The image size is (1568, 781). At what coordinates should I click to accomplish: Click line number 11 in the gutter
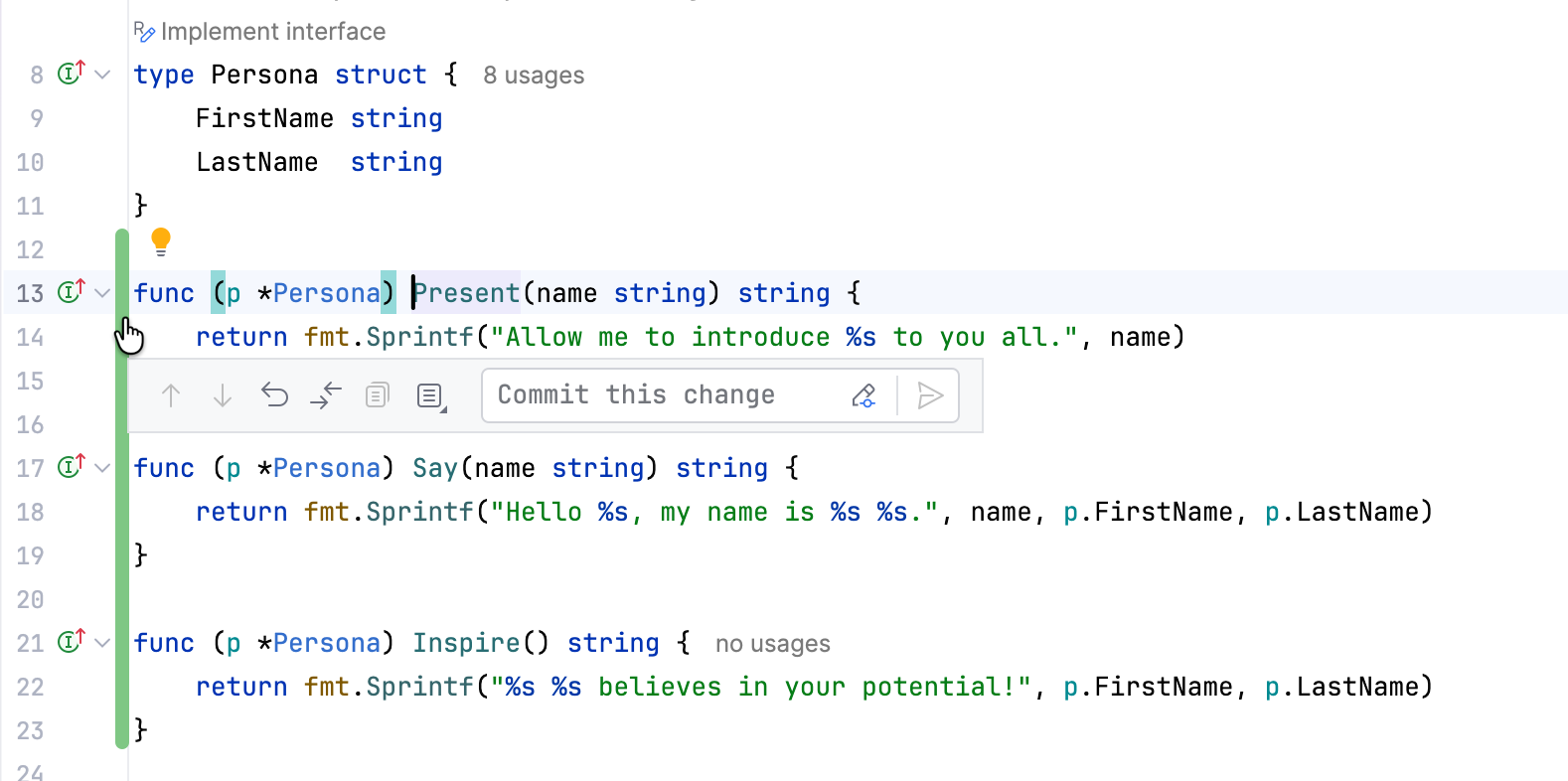tap(30, 207)
